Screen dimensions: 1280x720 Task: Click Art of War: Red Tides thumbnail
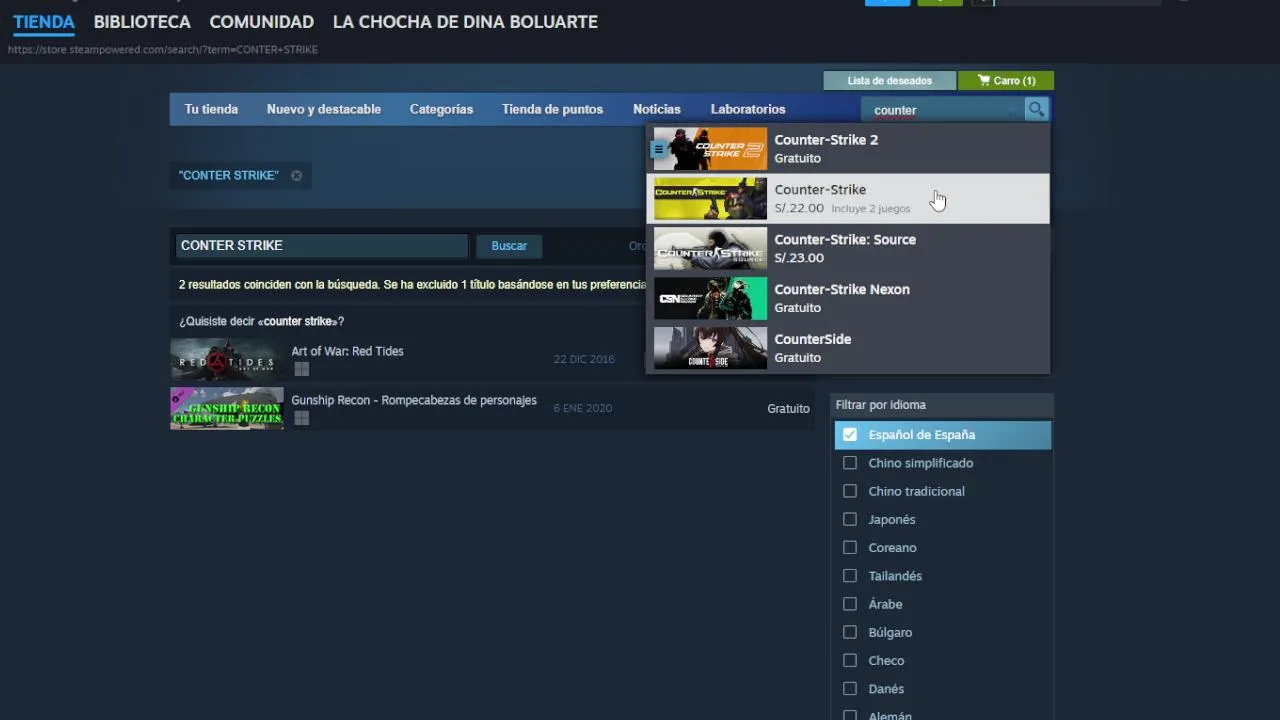click(x=227, y=360)
